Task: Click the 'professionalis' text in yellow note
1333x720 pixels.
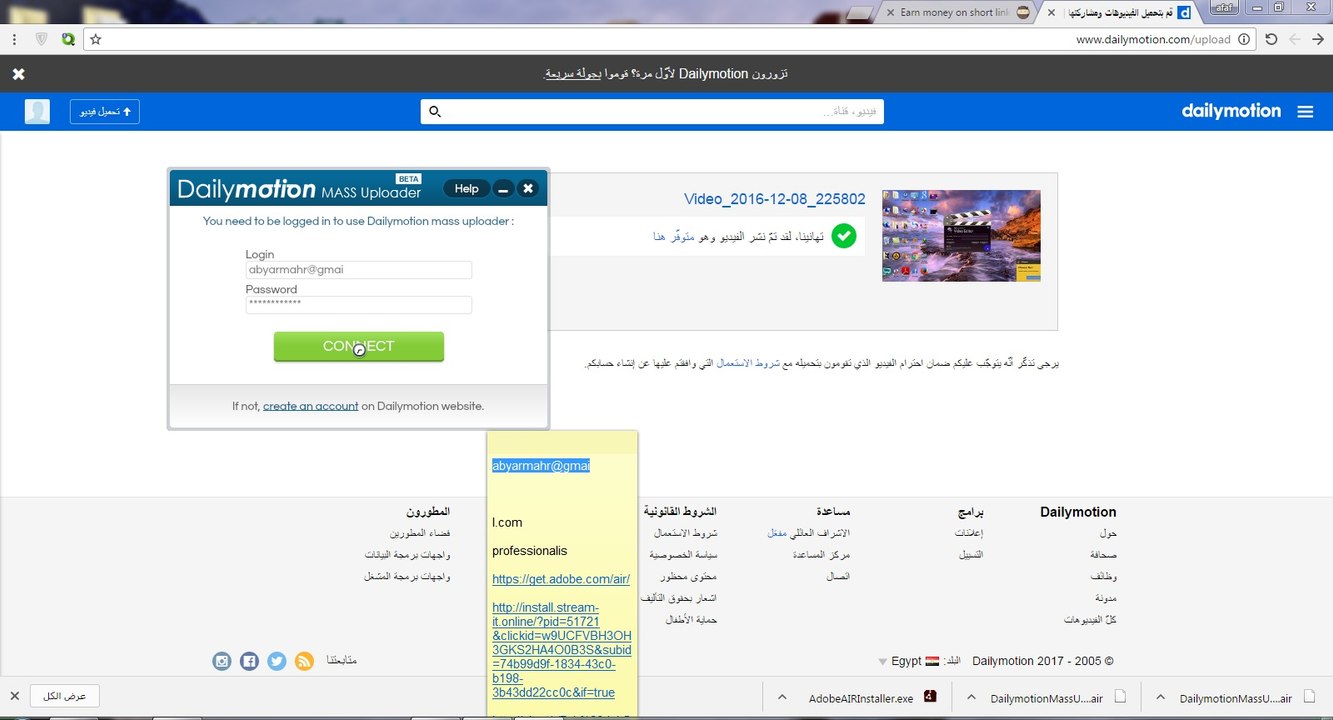Action: 529,551
